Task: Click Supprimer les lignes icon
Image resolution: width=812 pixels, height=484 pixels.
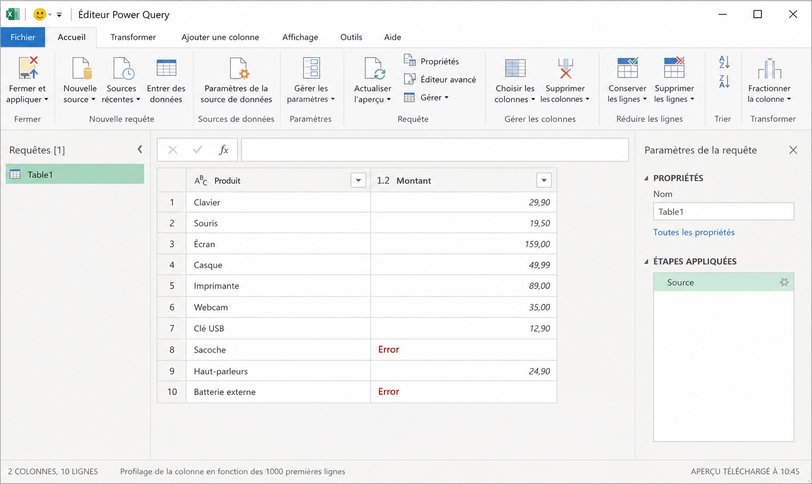Action: (674, 68)
